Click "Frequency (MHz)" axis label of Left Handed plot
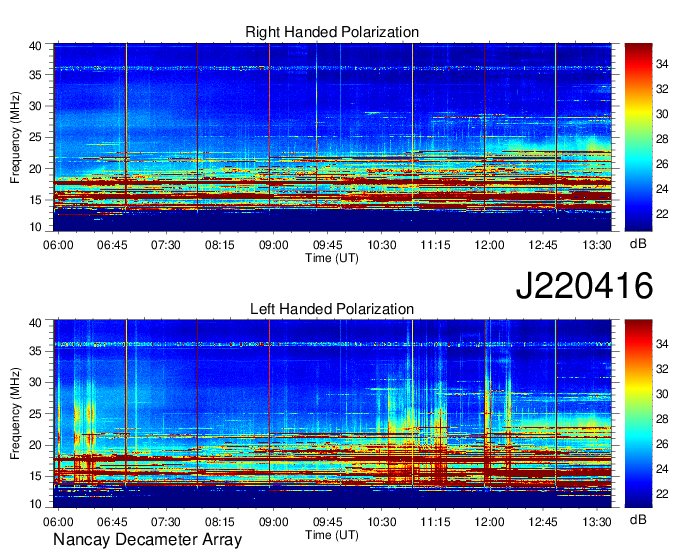680x552 pixels. (15, 414)
